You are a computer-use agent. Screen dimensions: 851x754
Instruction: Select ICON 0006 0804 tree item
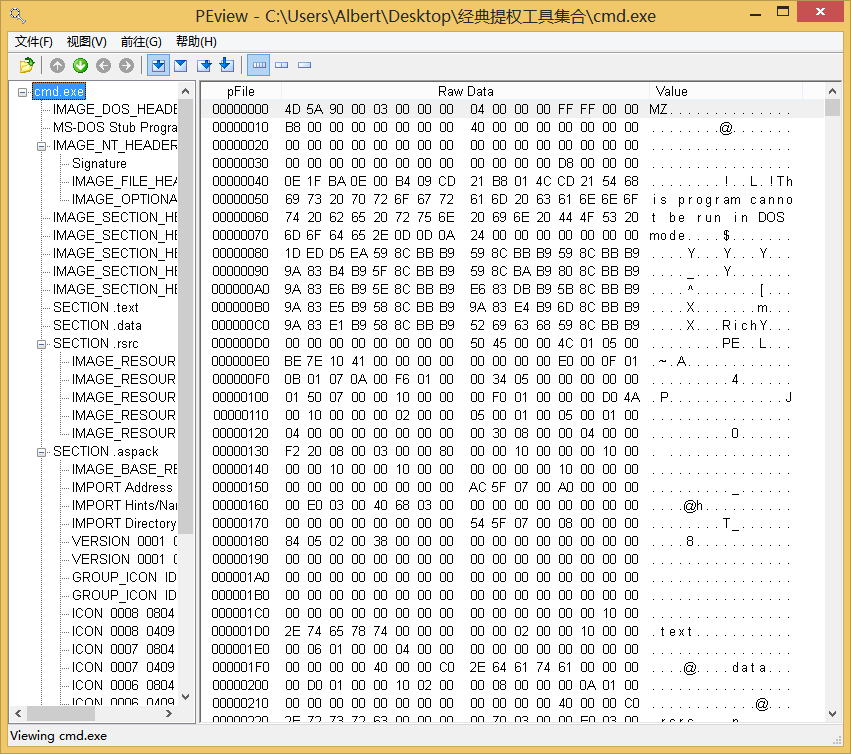(x=123, y=685)
